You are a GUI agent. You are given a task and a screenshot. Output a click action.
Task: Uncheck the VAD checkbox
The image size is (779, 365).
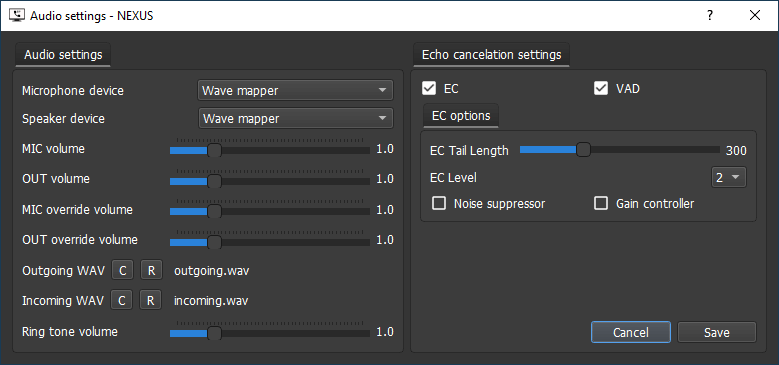click(x=601, y=88)
